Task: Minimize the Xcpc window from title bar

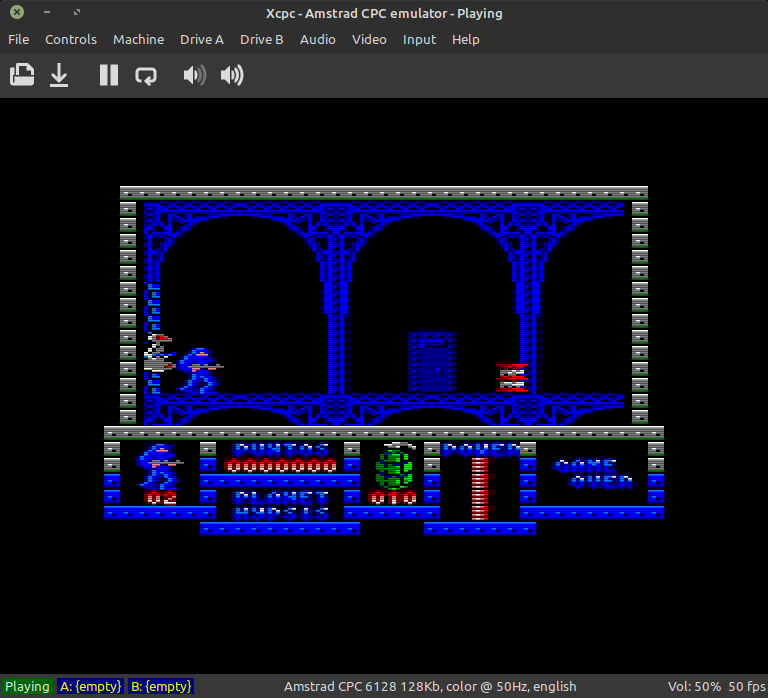Action: point(47,12)
